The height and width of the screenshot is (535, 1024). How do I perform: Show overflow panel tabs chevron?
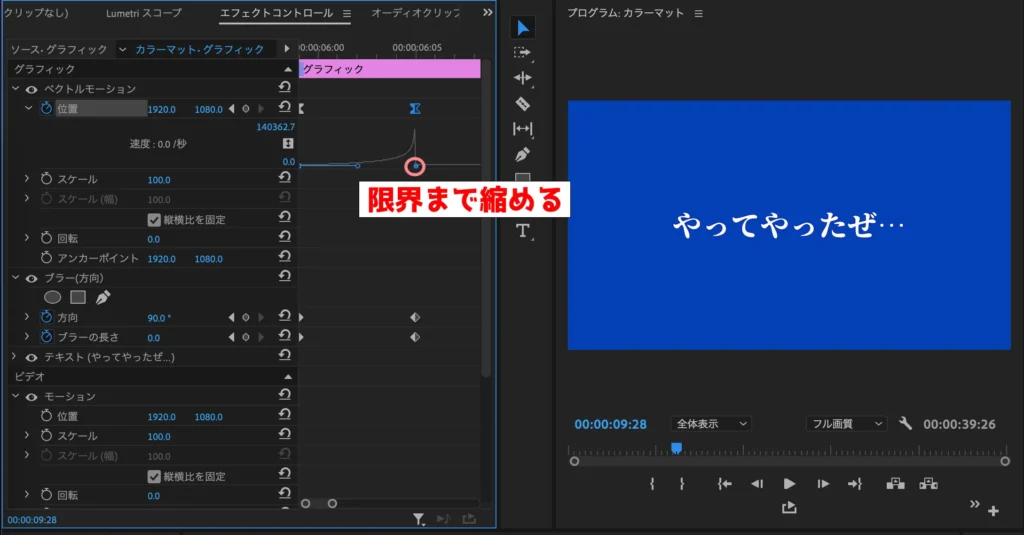click(x=488, y=12)
